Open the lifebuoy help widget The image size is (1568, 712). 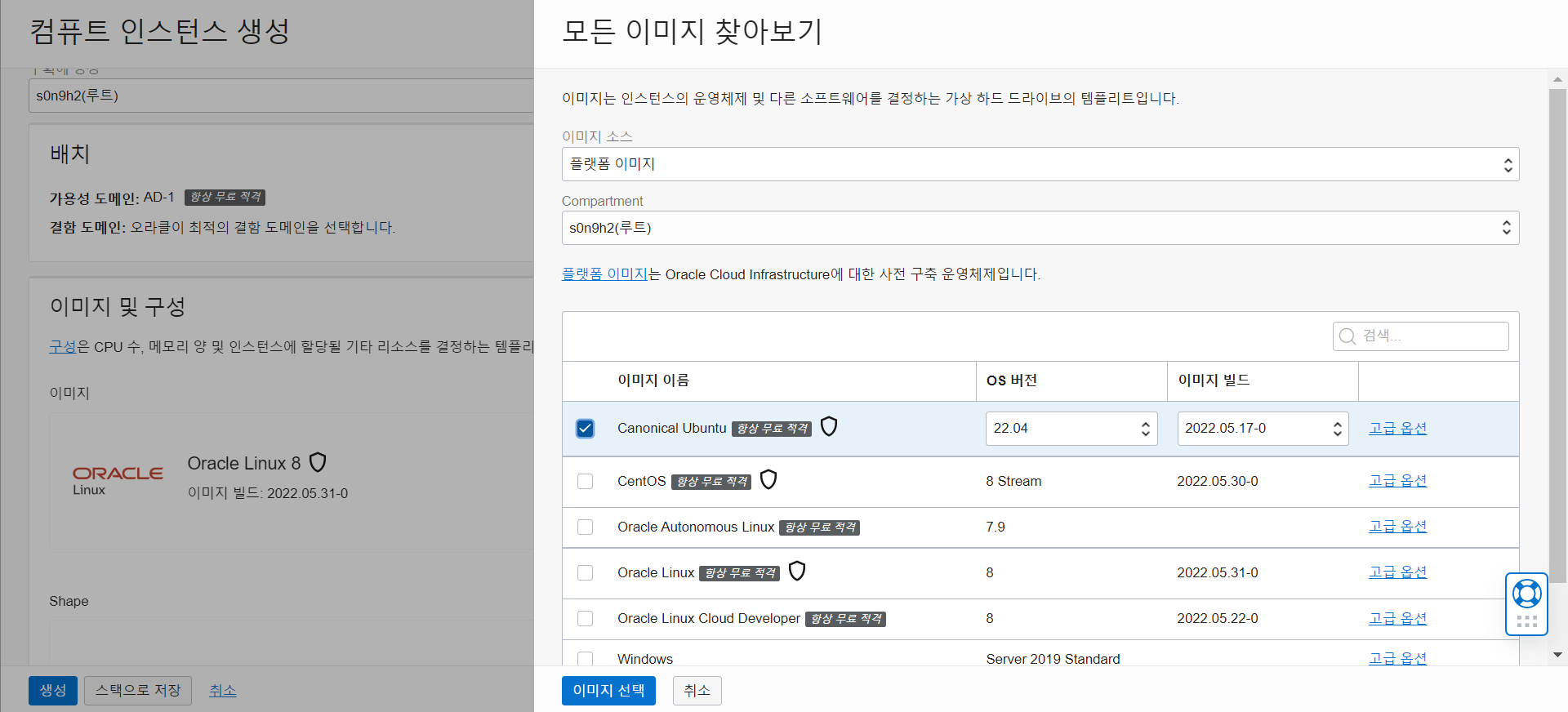[1526, 594]
